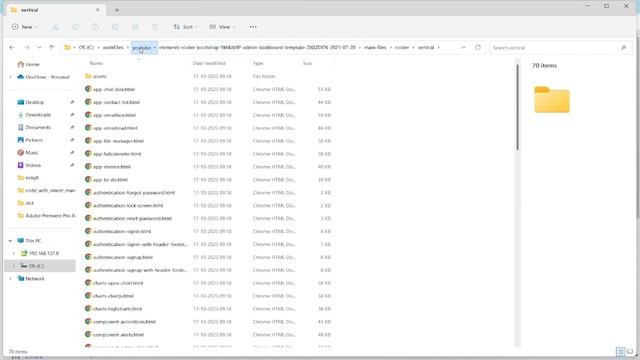The height and width of the screenshot is (360, 640).
Task: Go forward with the right arrow
Action: tap(27, 48)
